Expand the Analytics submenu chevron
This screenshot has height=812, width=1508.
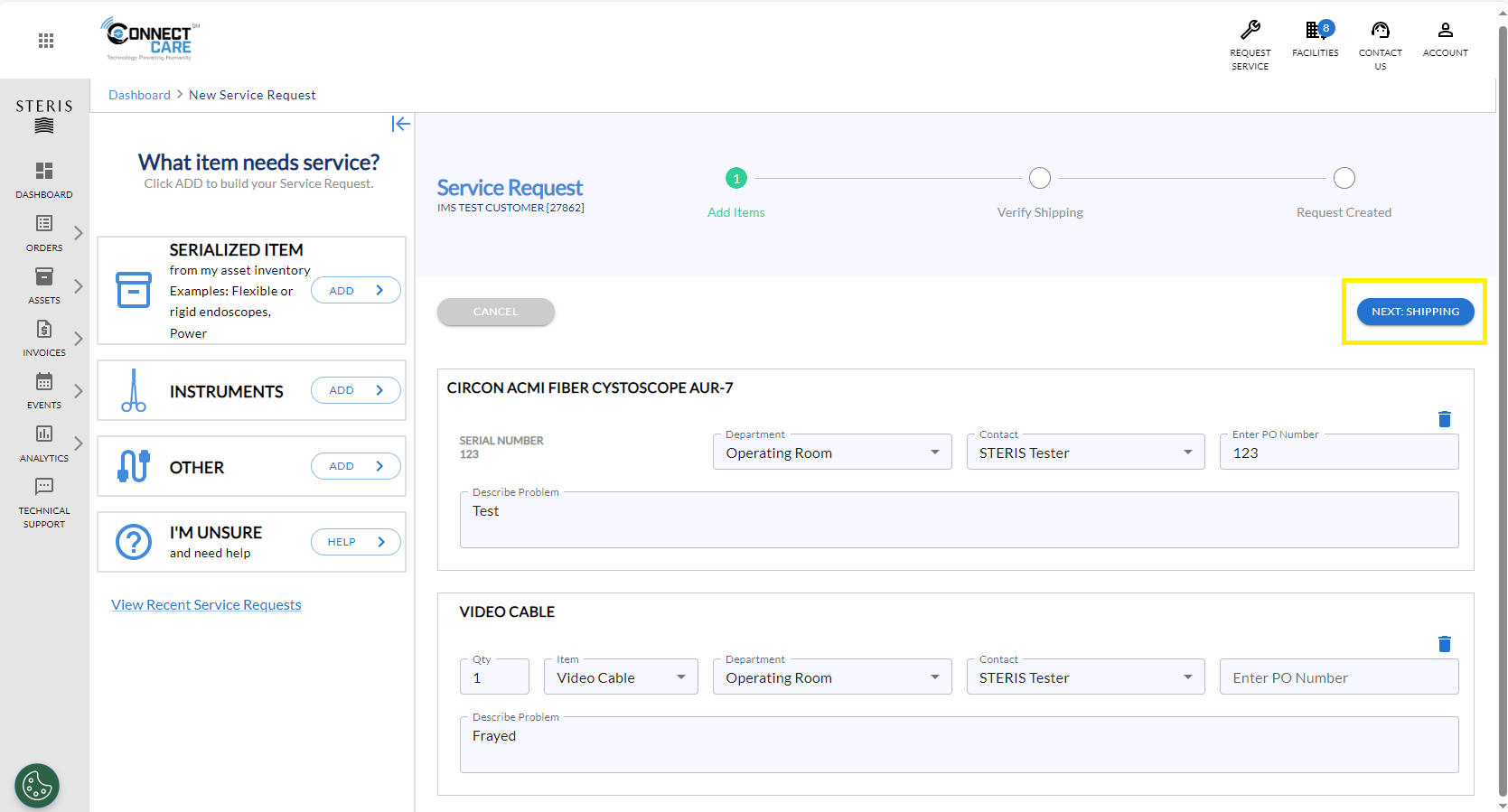pos(79,443)
